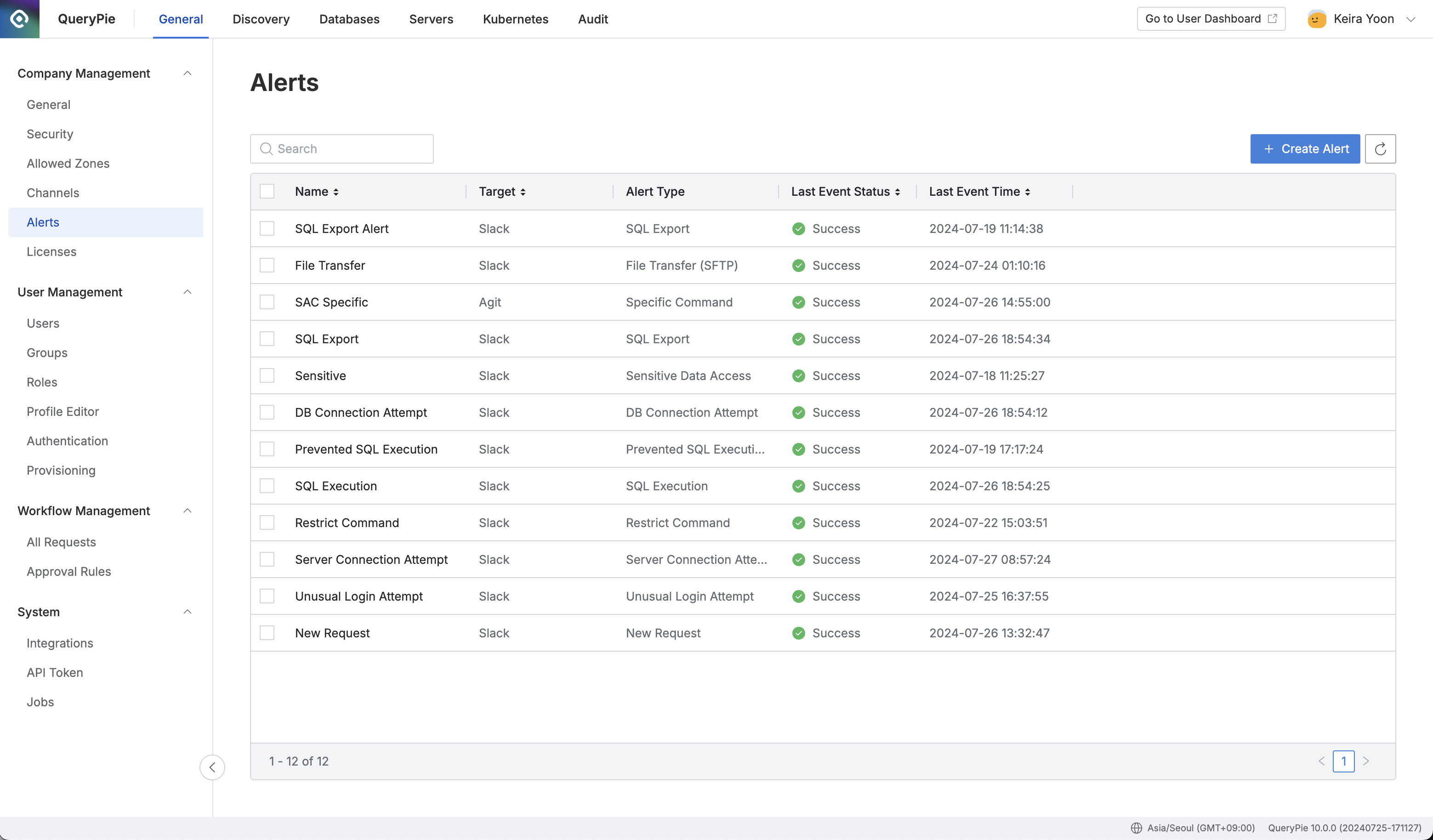The image size is (1433, 840).
Task: Click the Name column sort dropdown arrow
Action: point(336,191)
